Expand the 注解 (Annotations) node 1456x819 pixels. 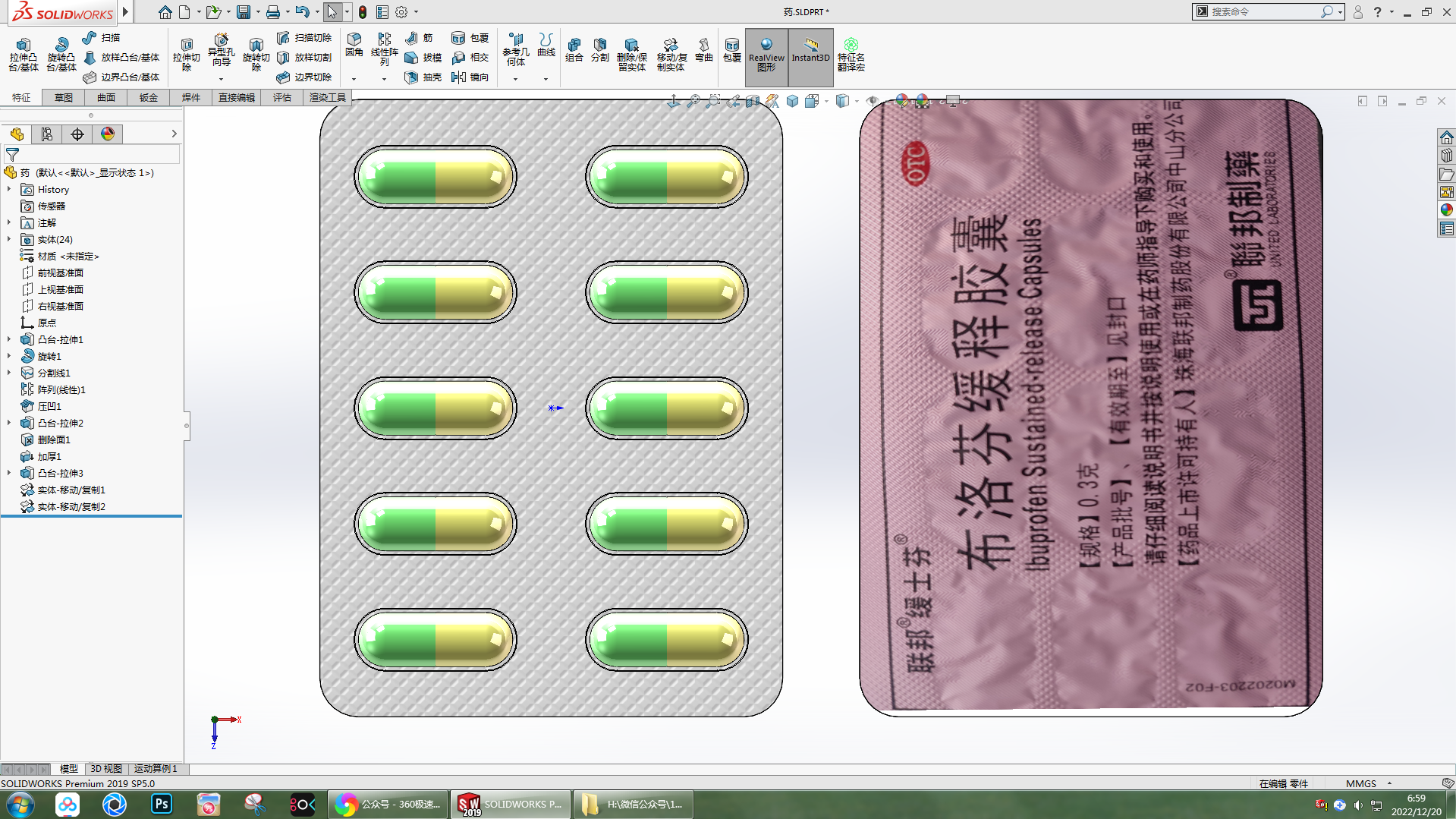tap(9, 222)
